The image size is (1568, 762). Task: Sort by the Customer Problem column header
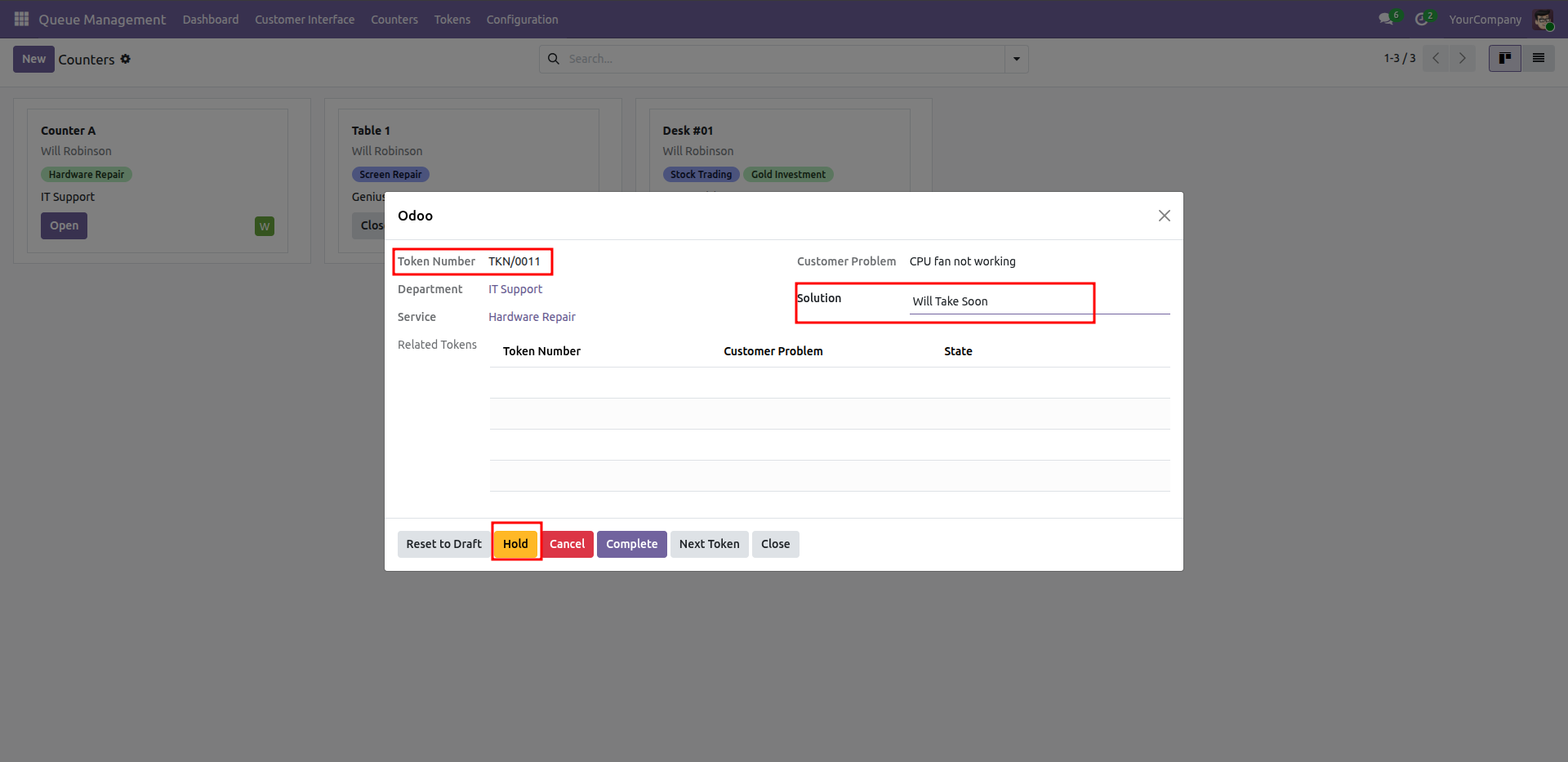773,351
